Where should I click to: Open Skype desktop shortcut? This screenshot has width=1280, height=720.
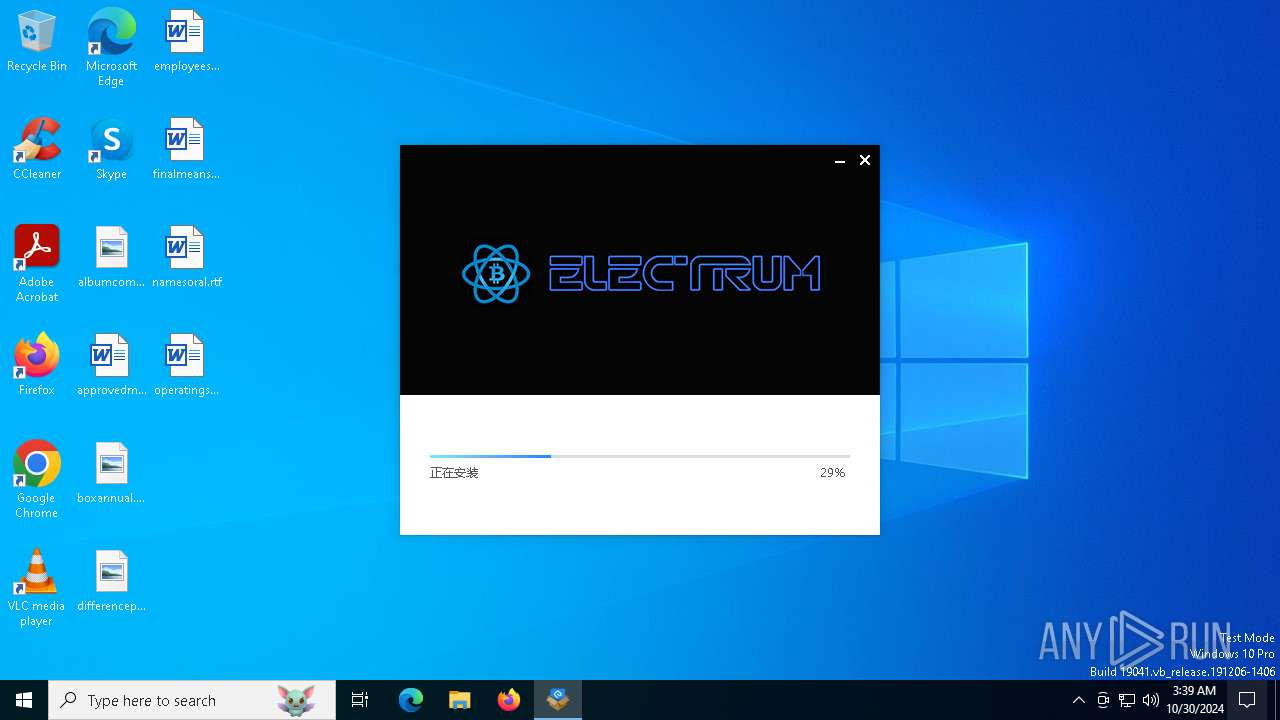click(x=111, y=150)
